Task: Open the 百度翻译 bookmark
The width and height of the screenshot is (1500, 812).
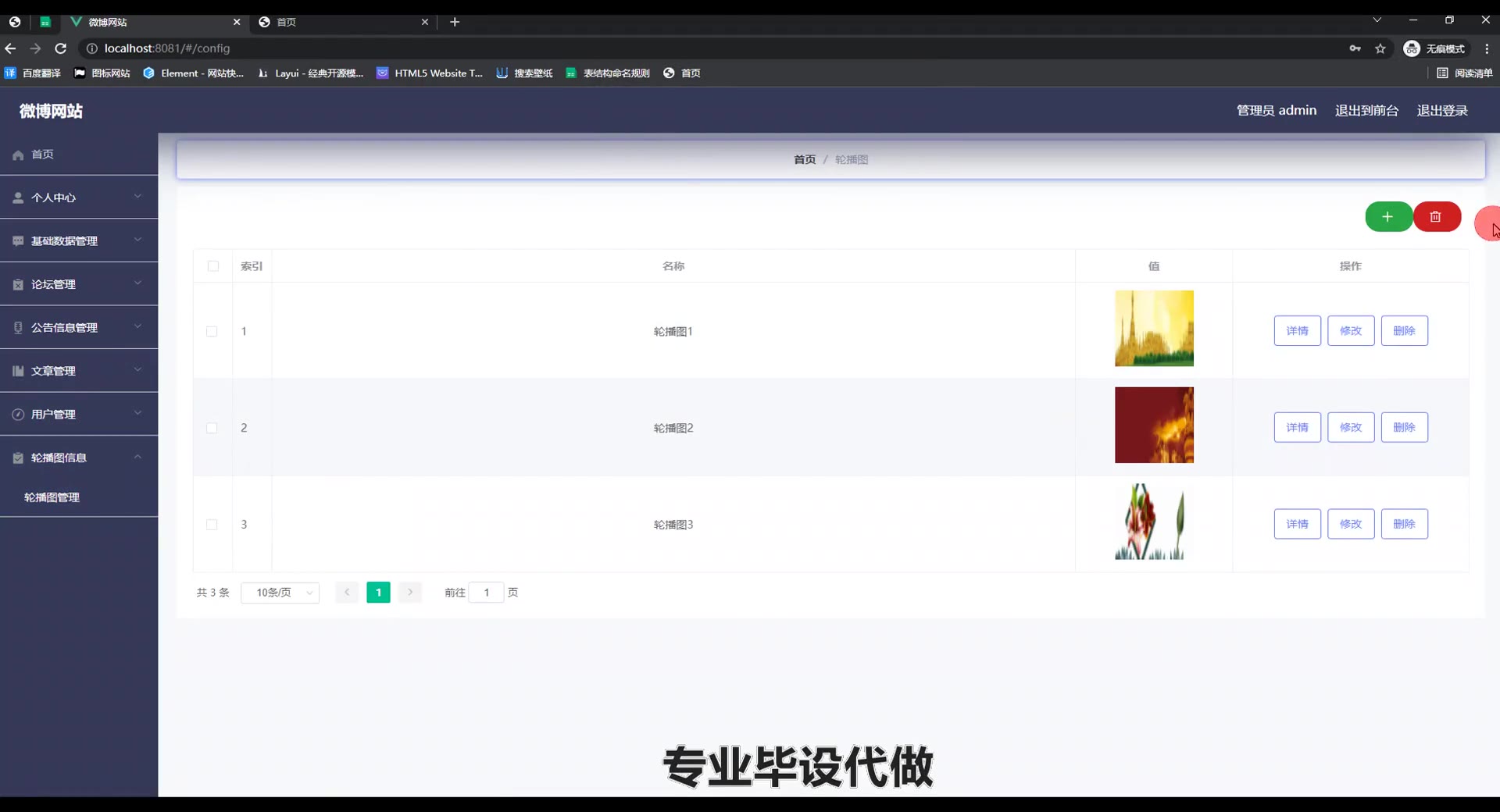Action: [33, 73]
